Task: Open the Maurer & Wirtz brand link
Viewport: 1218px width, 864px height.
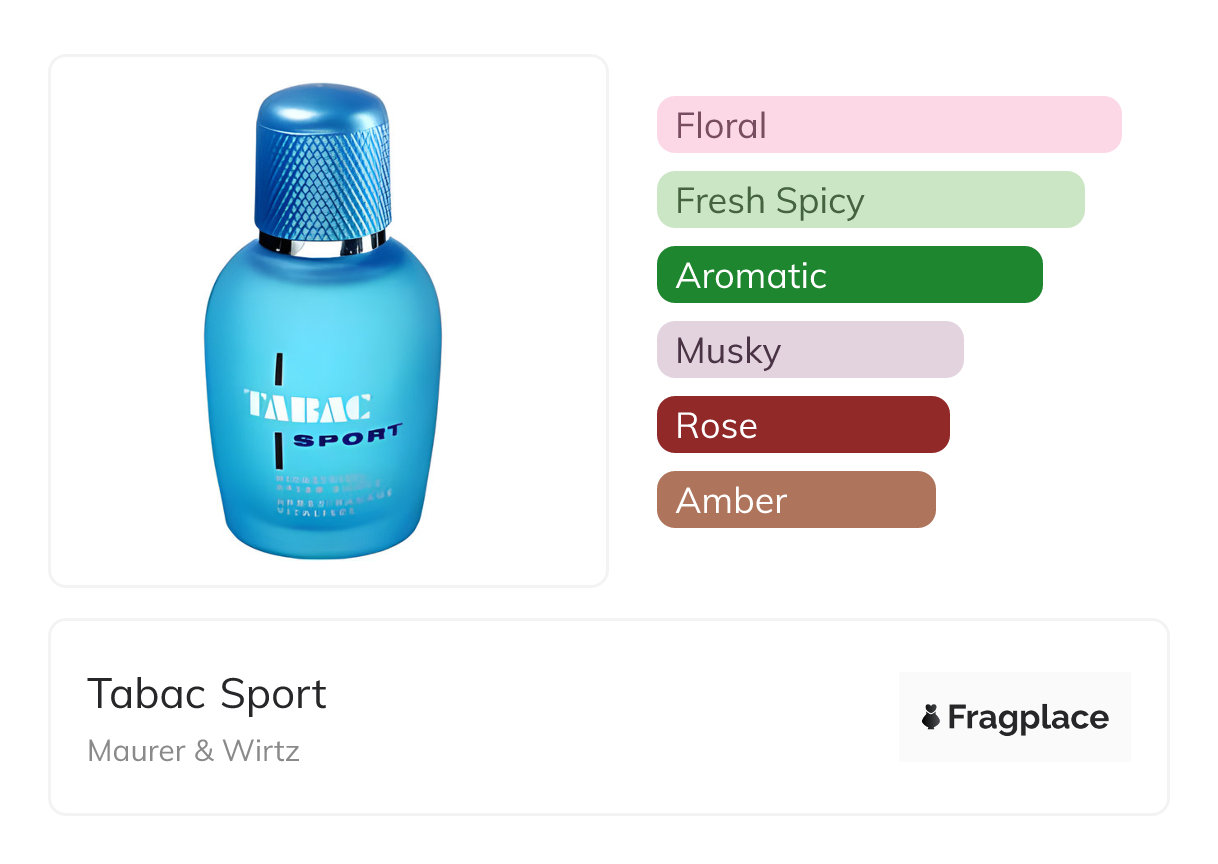Action: point(194,750)
